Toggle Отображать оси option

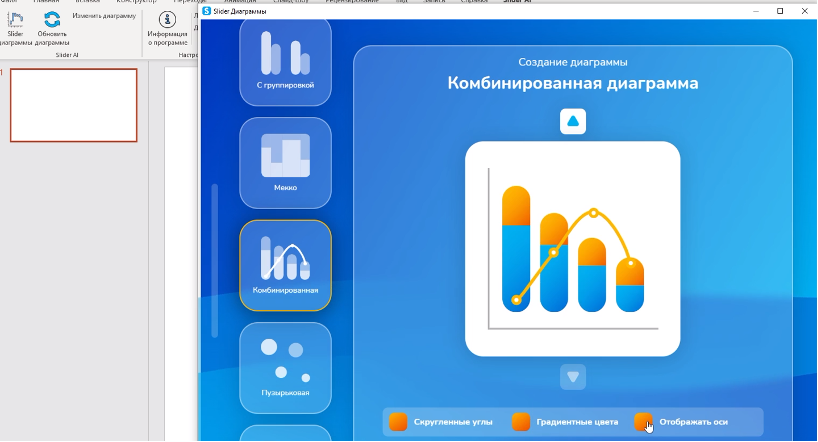coord(643,422)
